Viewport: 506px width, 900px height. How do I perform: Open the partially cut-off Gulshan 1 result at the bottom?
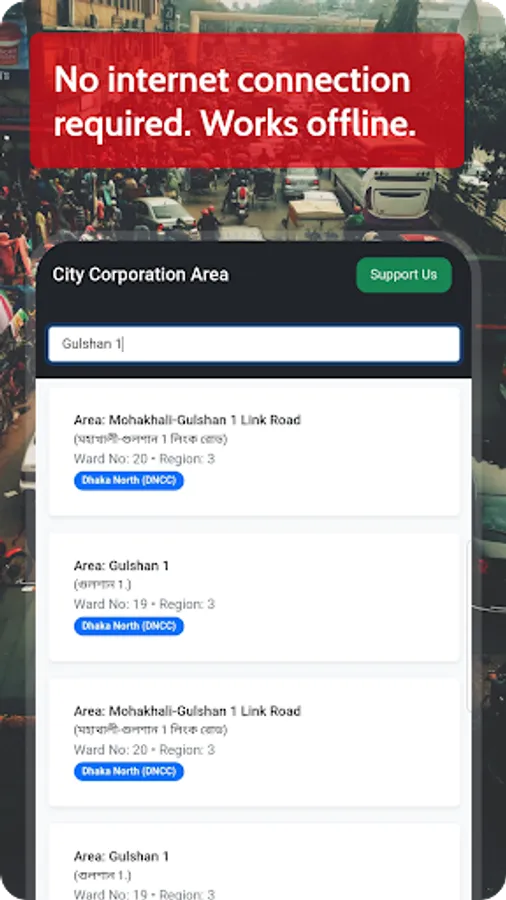pos(254,862)
